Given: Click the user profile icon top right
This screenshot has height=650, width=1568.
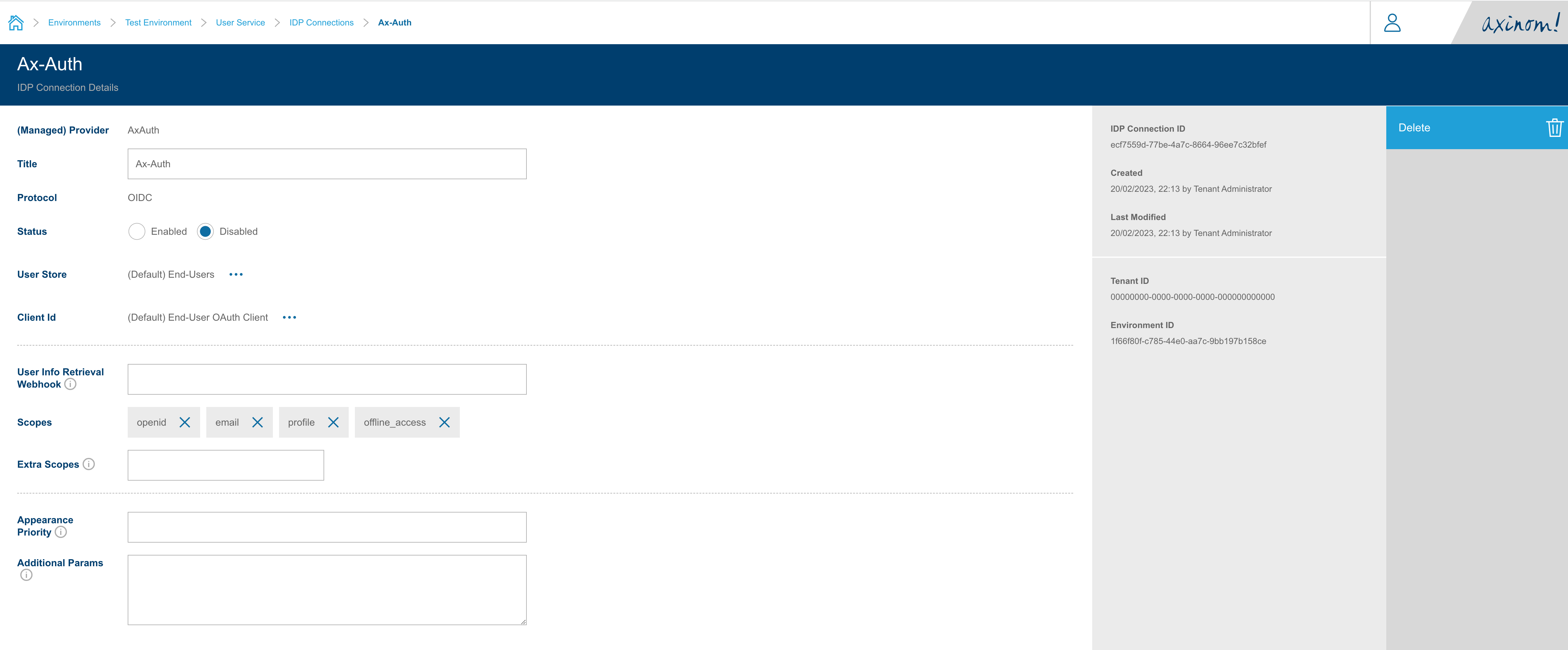Looking at the screenshot, I should 1393,22.
